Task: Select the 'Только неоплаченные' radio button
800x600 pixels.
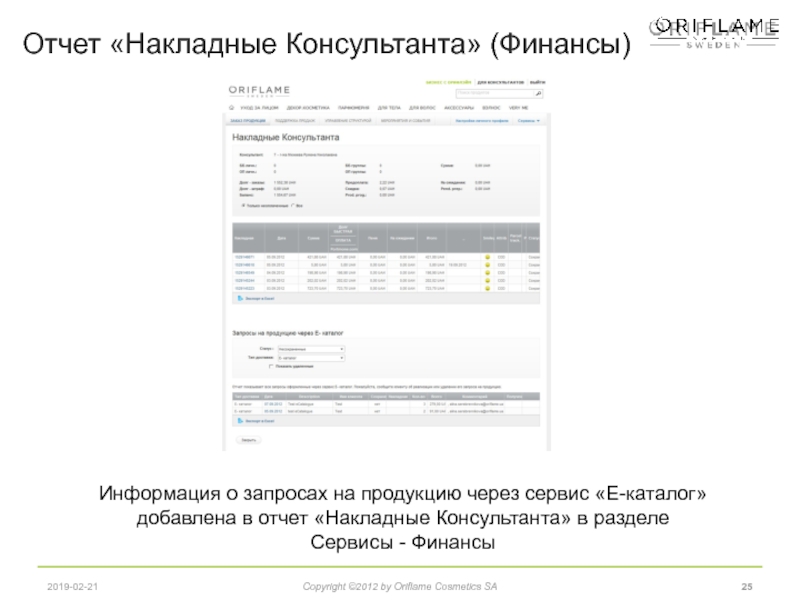Action: tap(243, 206)
